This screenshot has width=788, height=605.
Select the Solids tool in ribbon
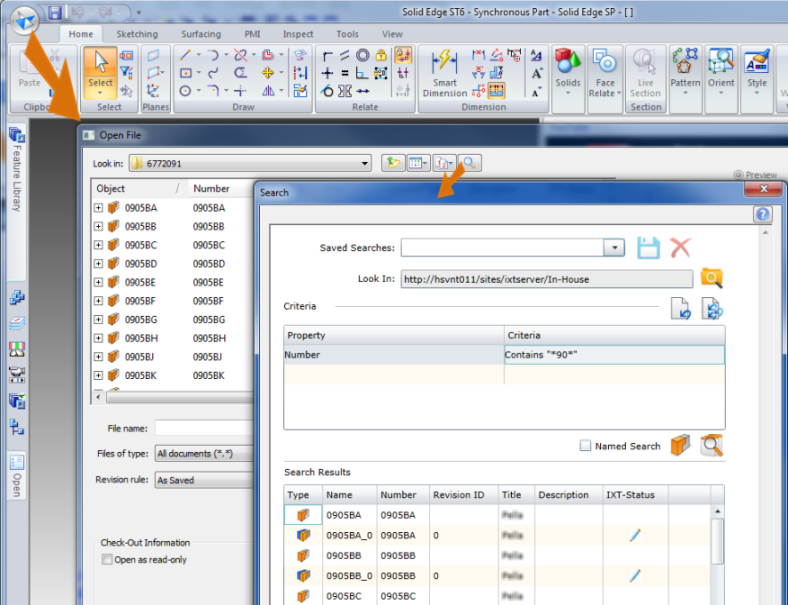pyautogui.click(x=568, y=70)
